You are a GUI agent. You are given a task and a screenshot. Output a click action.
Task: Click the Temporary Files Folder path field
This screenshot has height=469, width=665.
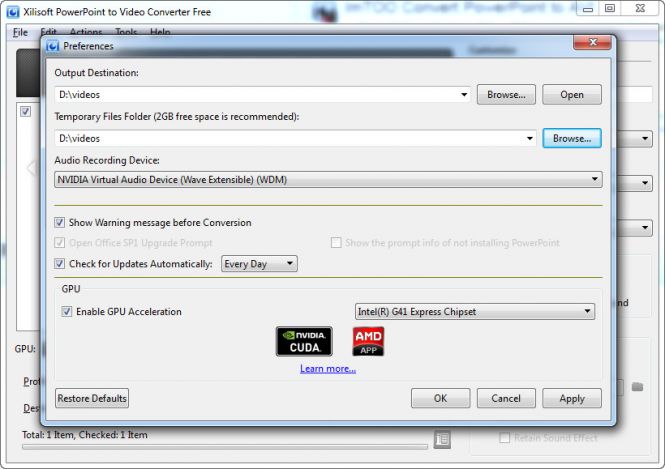pos(295,138)
